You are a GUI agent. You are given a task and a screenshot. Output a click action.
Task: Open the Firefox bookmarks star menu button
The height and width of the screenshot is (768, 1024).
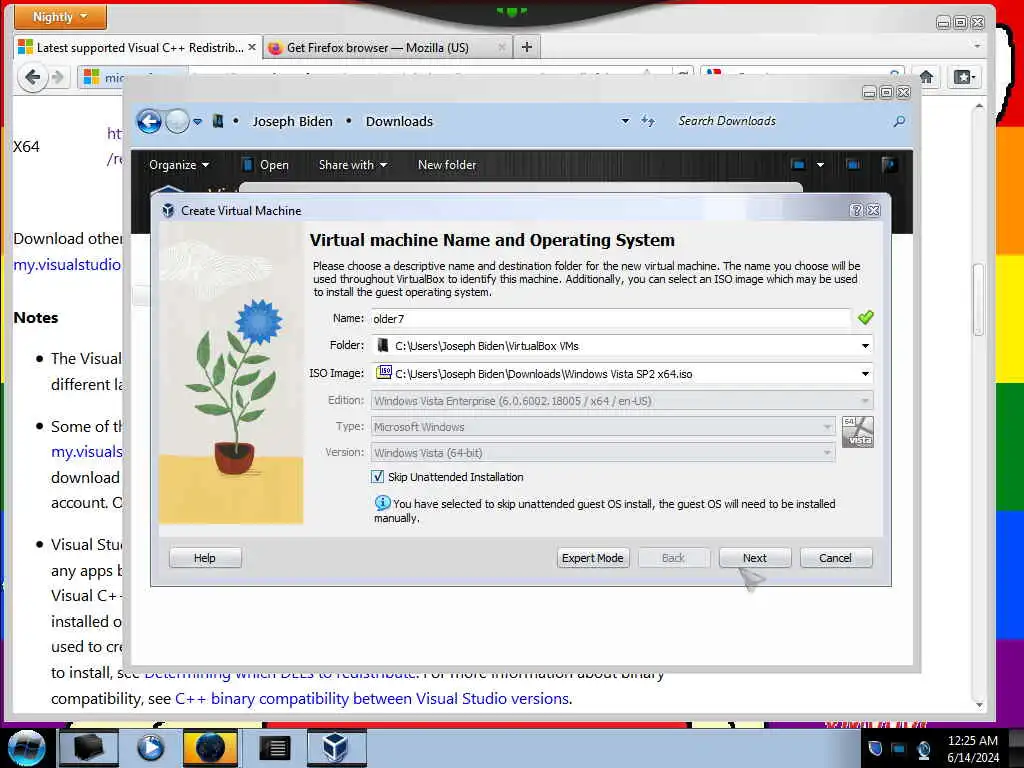965,77
